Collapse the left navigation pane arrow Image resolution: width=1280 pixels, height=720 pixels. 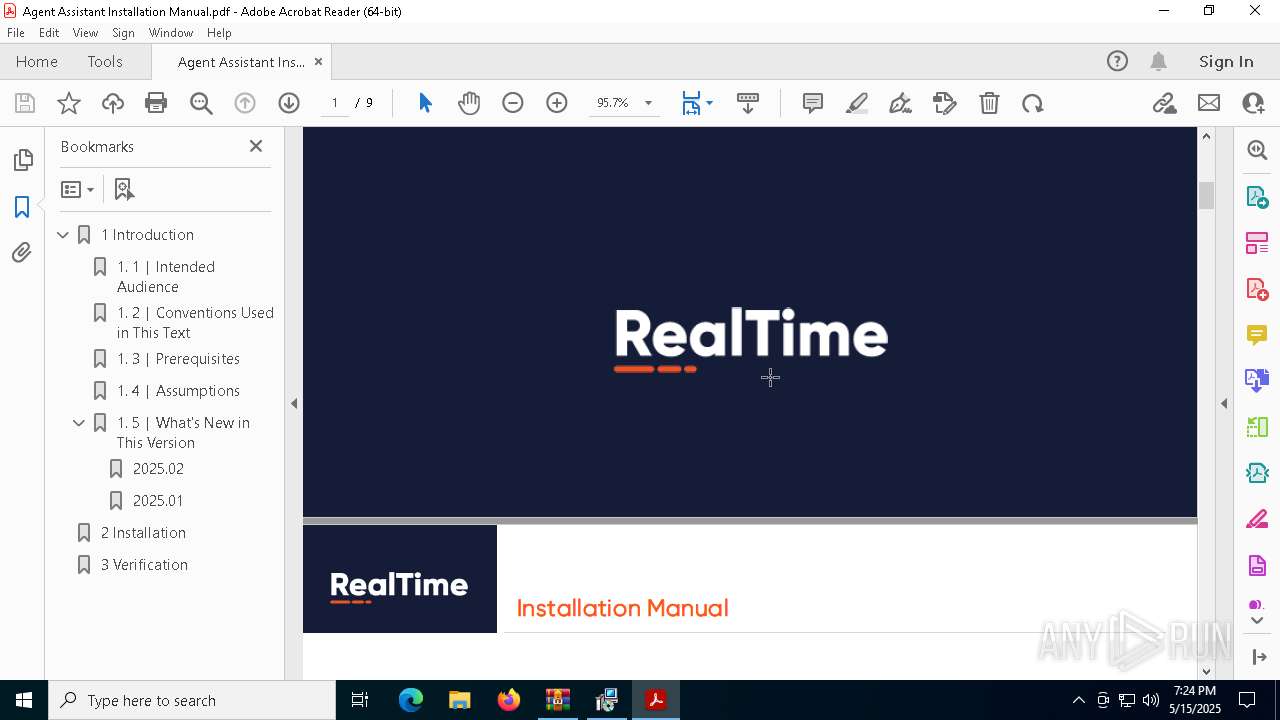294,404
